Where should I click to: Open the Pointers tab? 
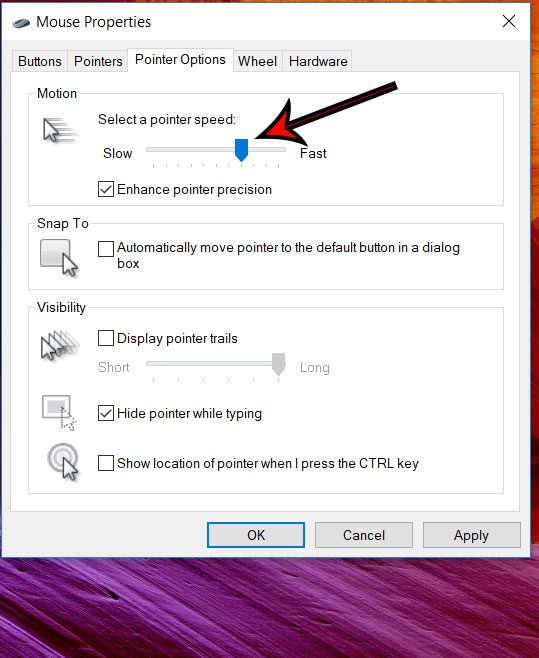coord(98,61)
